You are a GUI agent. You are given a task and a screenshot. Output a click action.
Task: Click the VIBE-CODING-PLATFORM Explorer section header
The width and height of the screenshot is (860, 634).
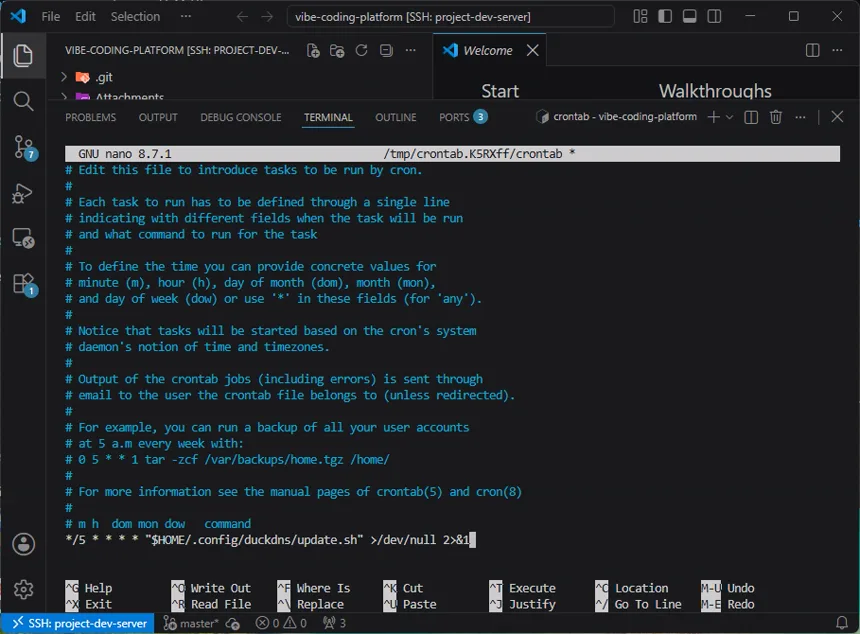click(177, 50)
